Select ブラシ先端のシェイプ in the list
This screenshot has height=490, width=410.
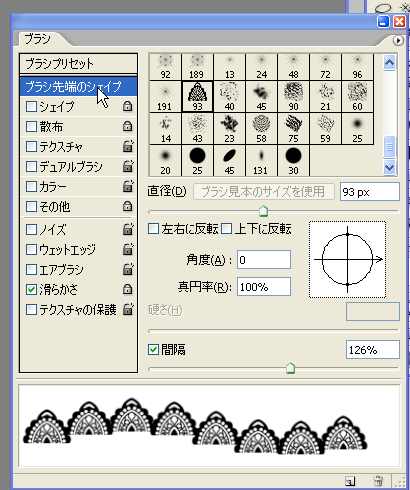tap(79, 87)
